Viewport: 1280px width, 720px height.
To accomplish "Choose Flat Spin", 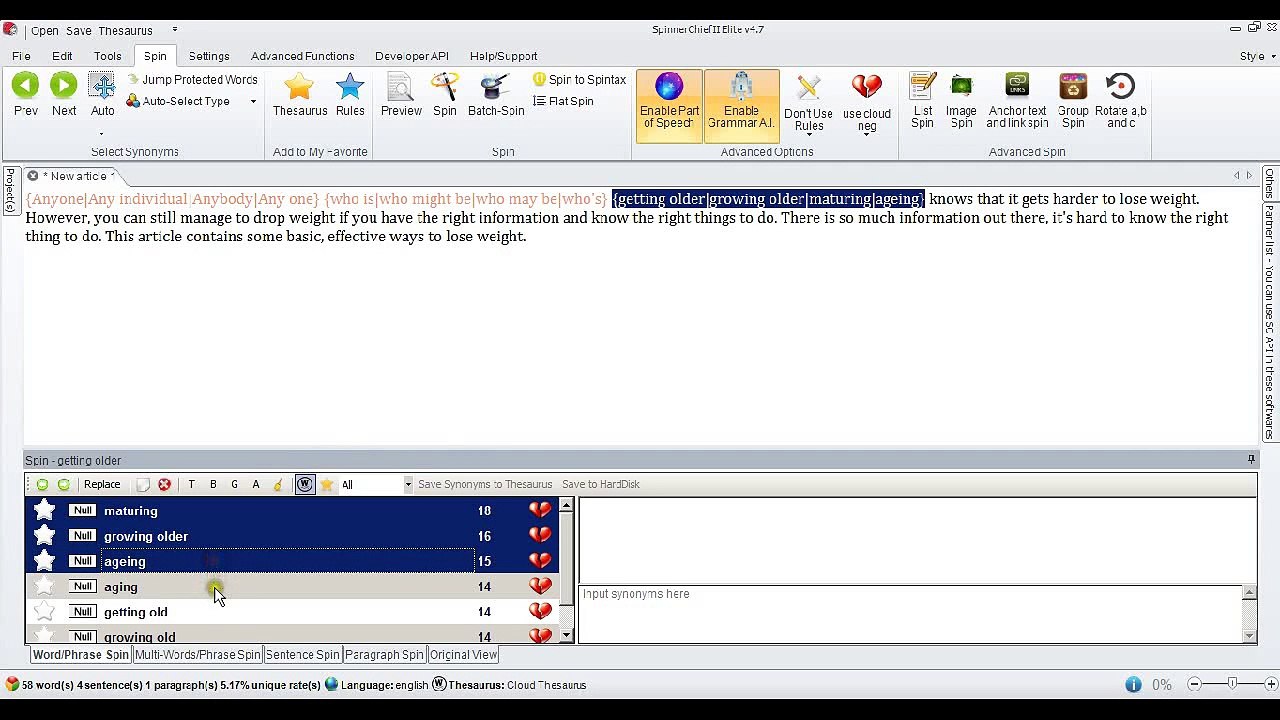I will 564,101.
